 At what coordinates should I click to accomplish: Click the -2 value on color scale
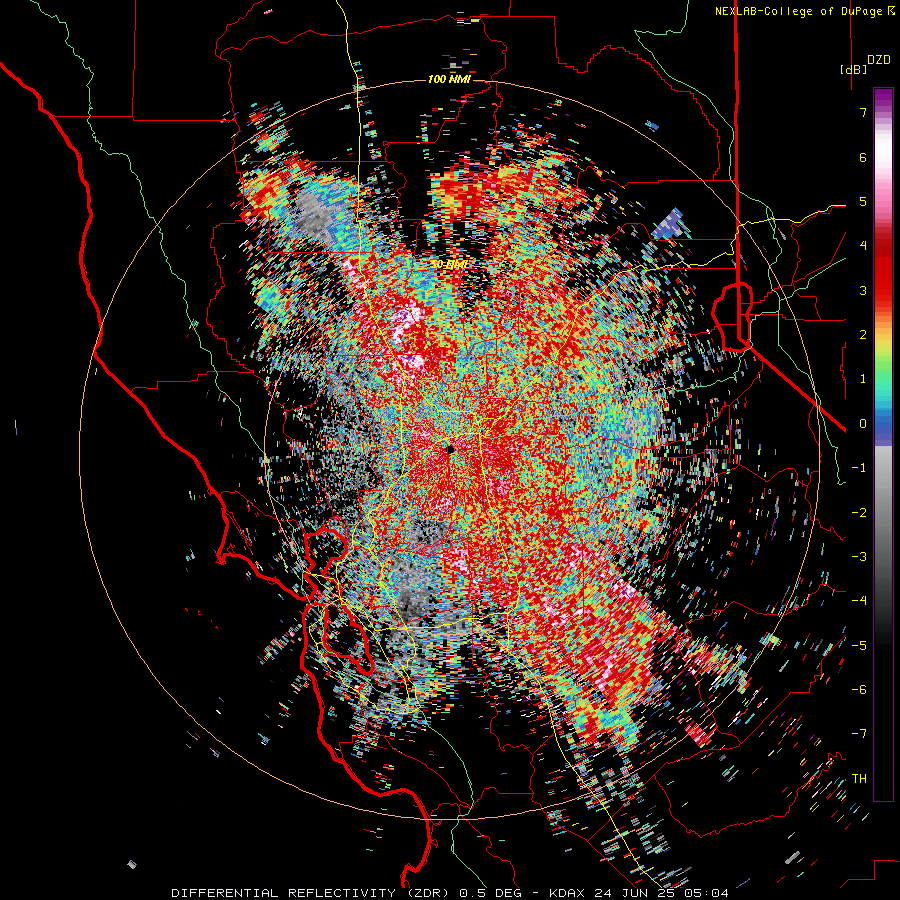point(859,513)
